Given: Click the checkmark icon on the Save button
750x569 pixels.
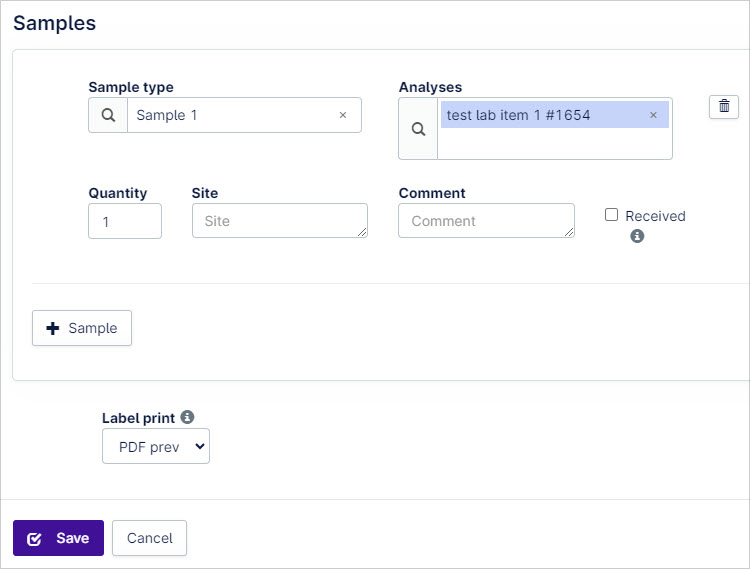Looking at the screenshot, I should [34, 539].
